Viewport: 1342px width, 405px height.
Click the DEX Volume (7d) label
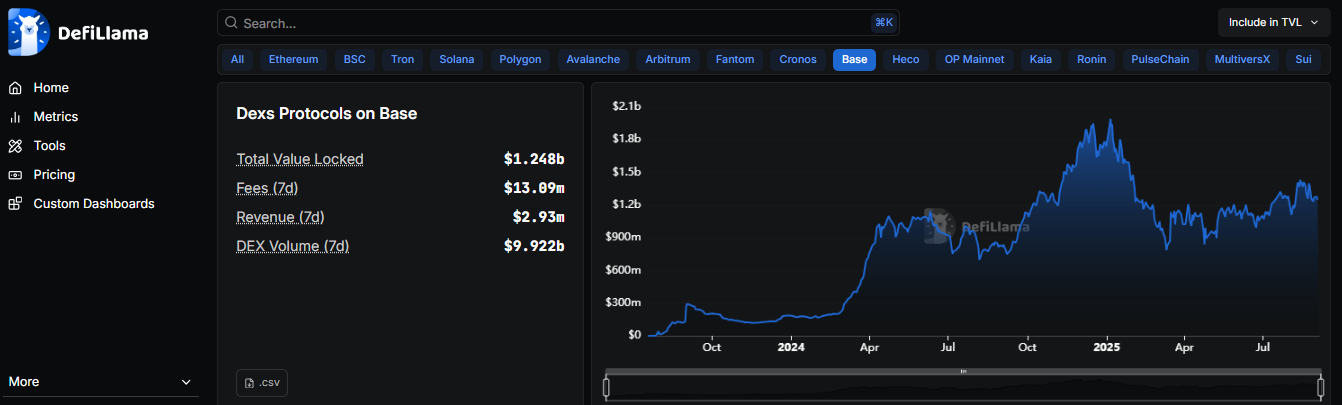tap(293, 246)
